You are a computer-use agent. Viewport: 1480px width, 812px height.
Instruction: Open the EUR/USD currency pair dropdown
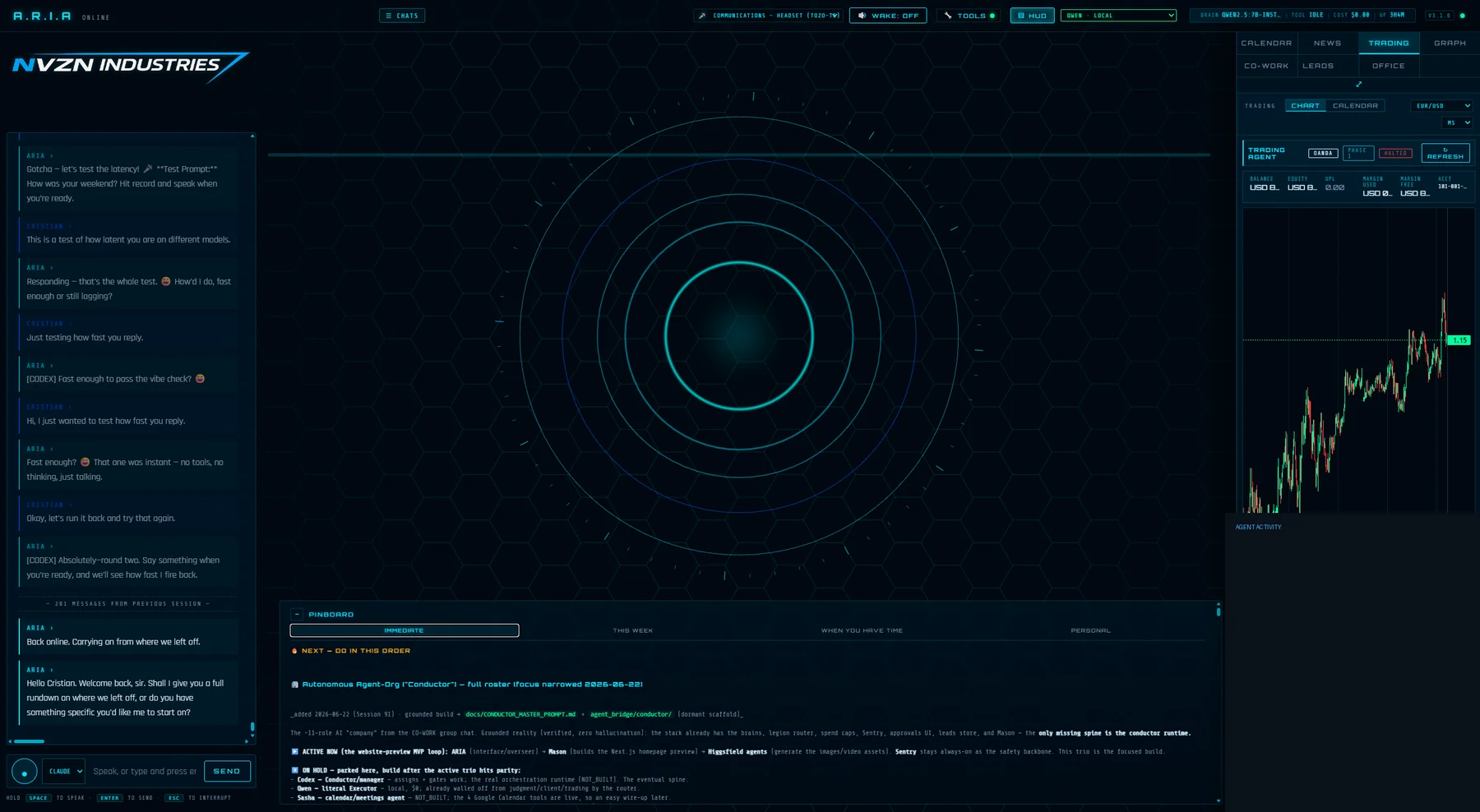coord(1442,106)
